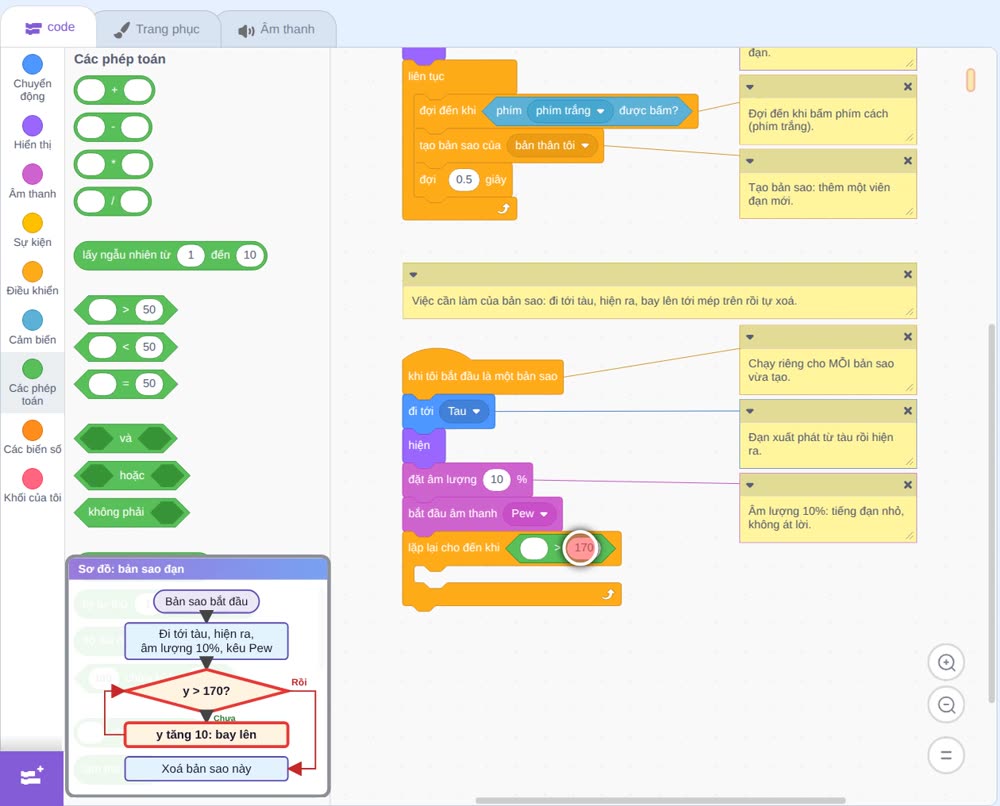Open the Khối của tôi category
1000x806 pixels.
click(33, 485)
